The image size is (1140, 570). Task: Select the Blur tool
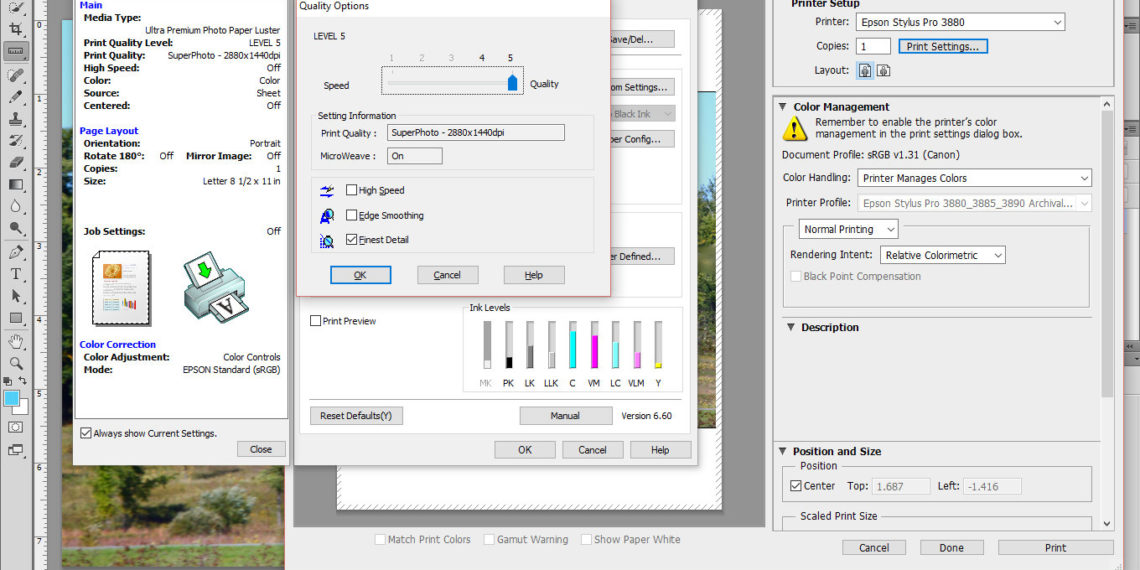(15, 206)
